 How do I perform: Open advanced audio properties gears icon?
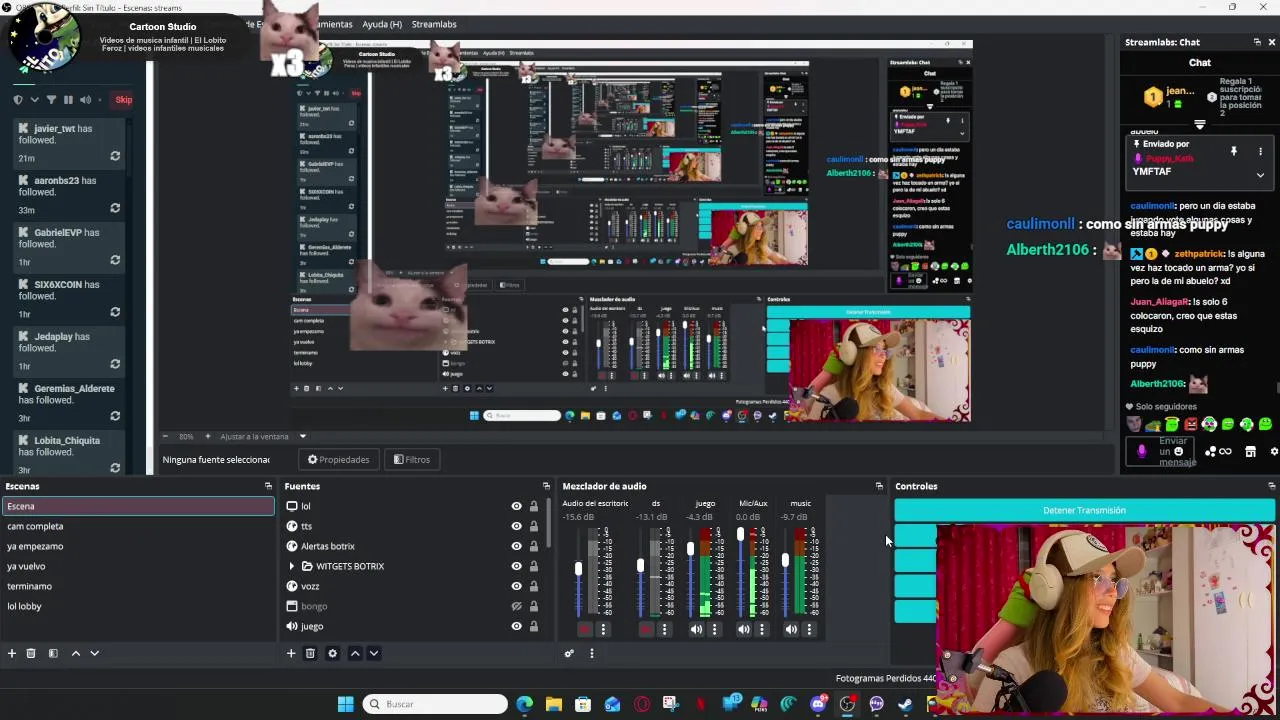pyautogui.click(x=569, y=653)
